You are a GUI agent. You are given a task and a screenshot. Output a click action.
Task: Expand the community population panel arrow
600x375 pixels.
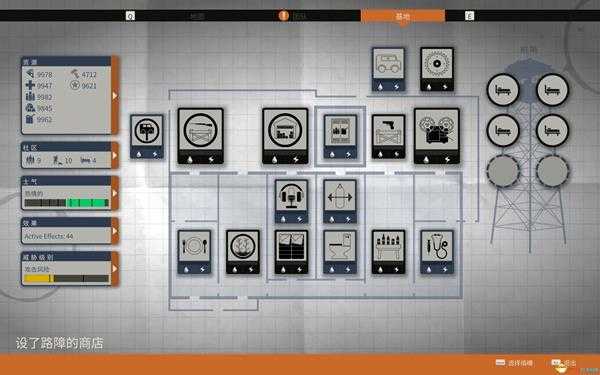point(115,155)
